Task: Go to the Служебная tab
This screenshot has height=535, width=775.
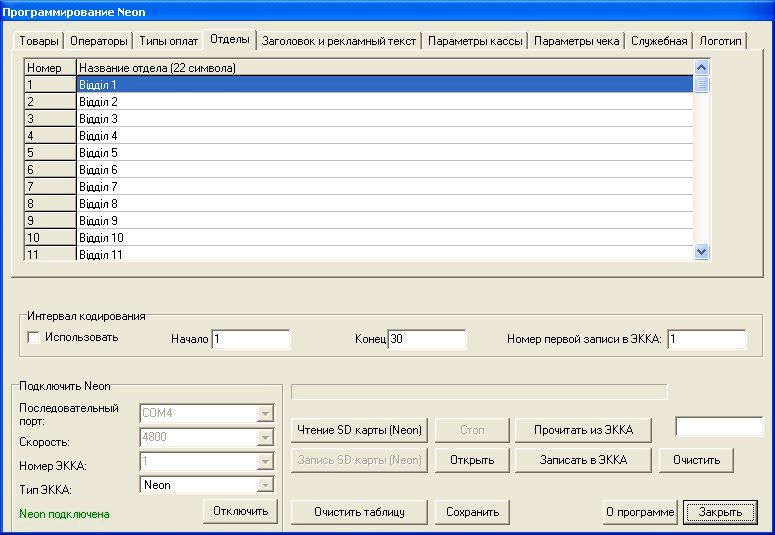Action: click(x=659, y=41)
